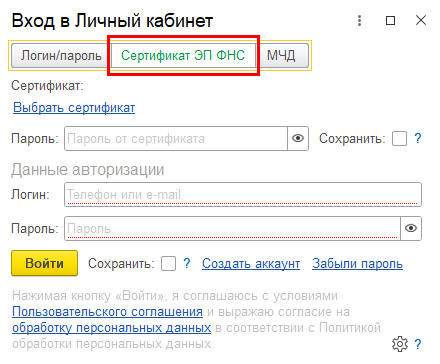
Task: Show certificate password via eye icon
Action: point(298,138)
